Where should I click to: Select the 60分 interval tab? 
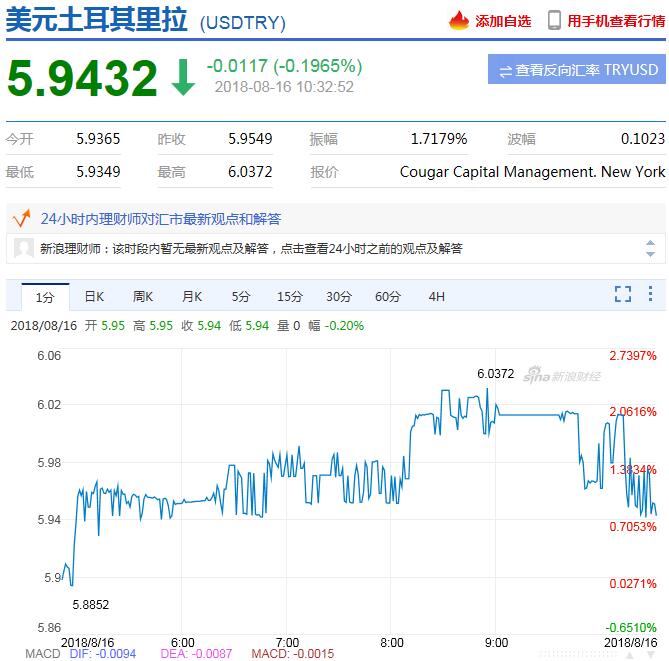388,296
